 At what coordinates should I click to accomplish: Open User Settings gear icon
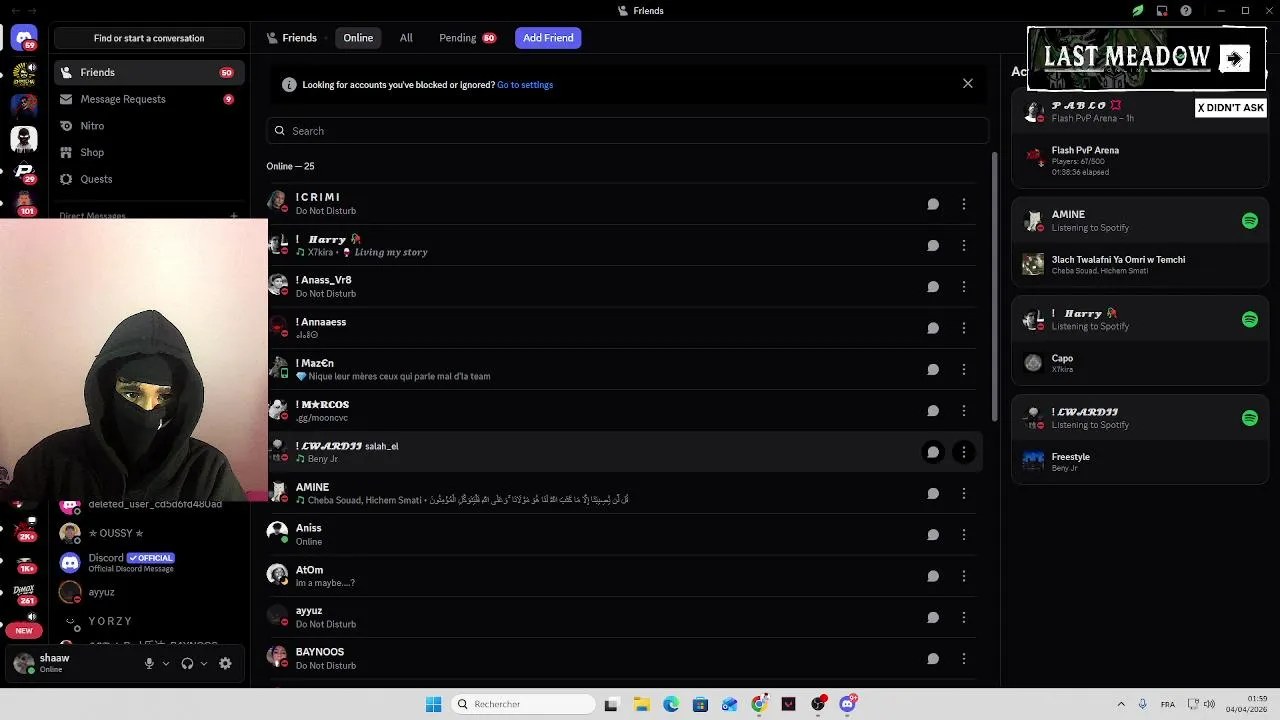pos(225,663)
